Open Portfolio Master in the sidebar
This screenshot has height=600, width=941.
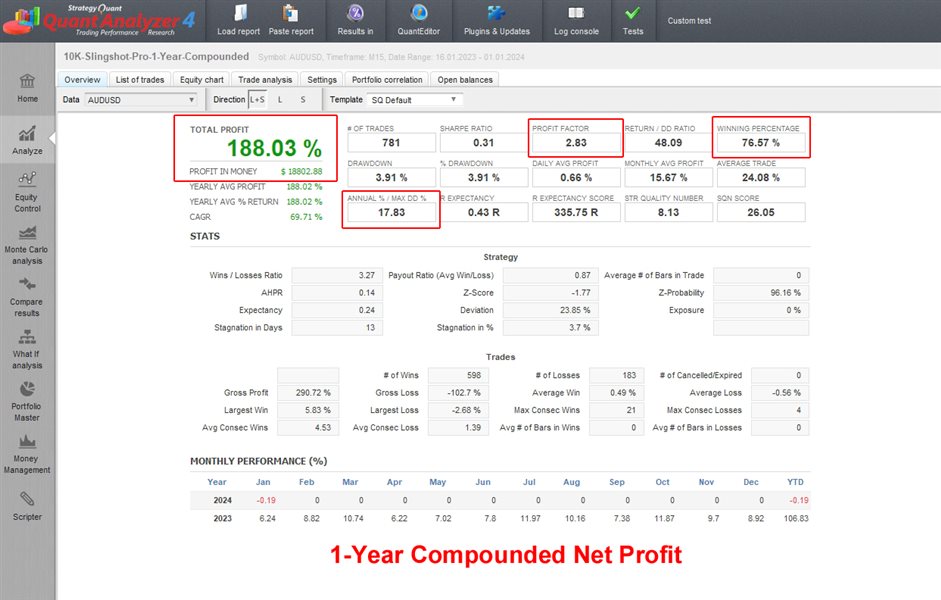[27, 401]
